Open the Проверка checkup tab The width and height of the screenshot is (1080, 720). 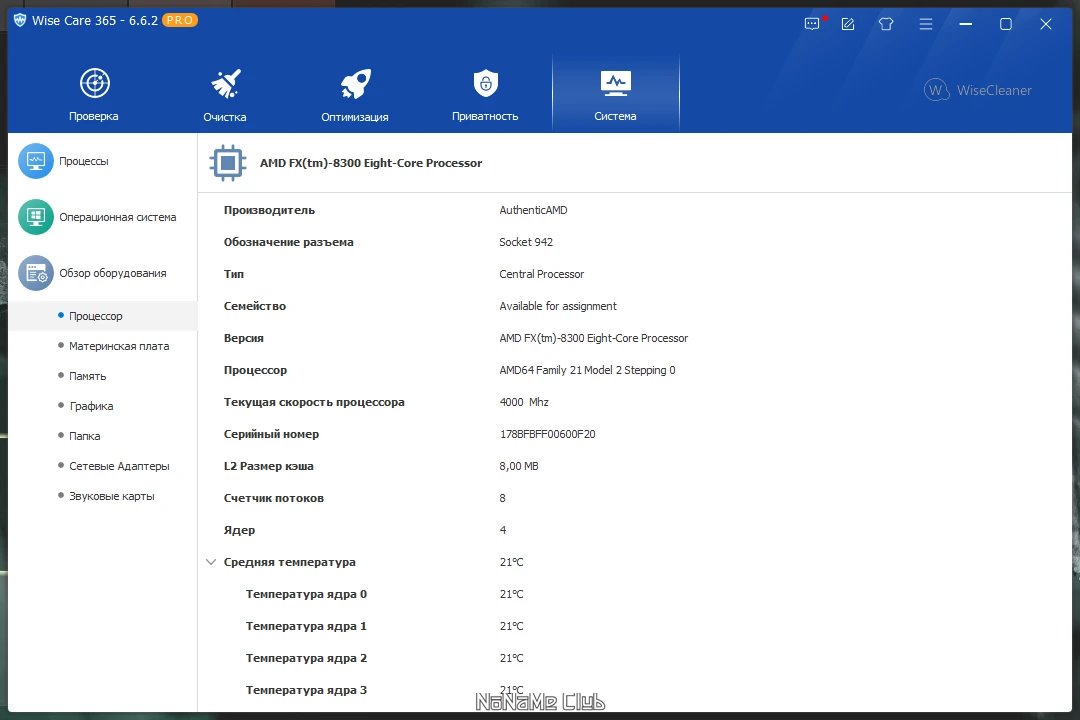(94, 94)
